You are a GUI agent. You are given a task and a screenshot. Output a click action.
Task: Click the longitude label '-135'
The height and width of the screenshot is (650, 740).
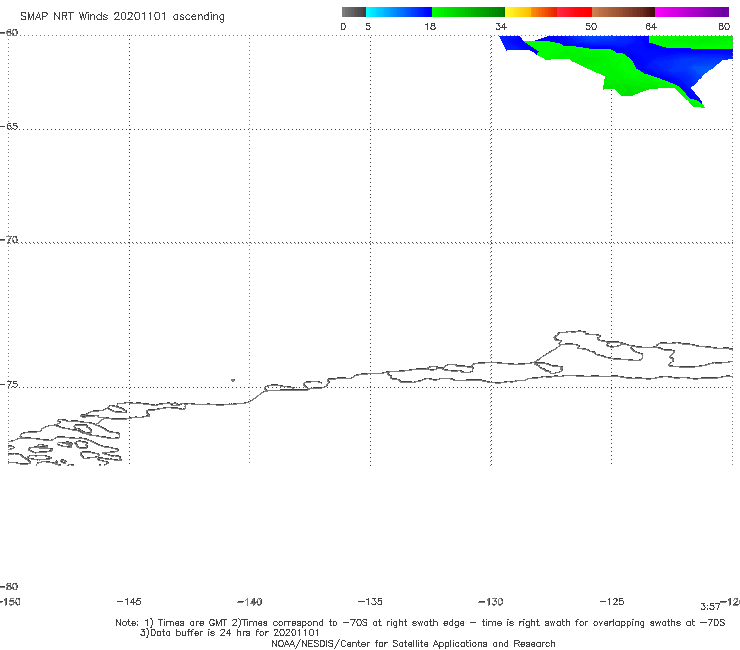[x=370, y=602]
